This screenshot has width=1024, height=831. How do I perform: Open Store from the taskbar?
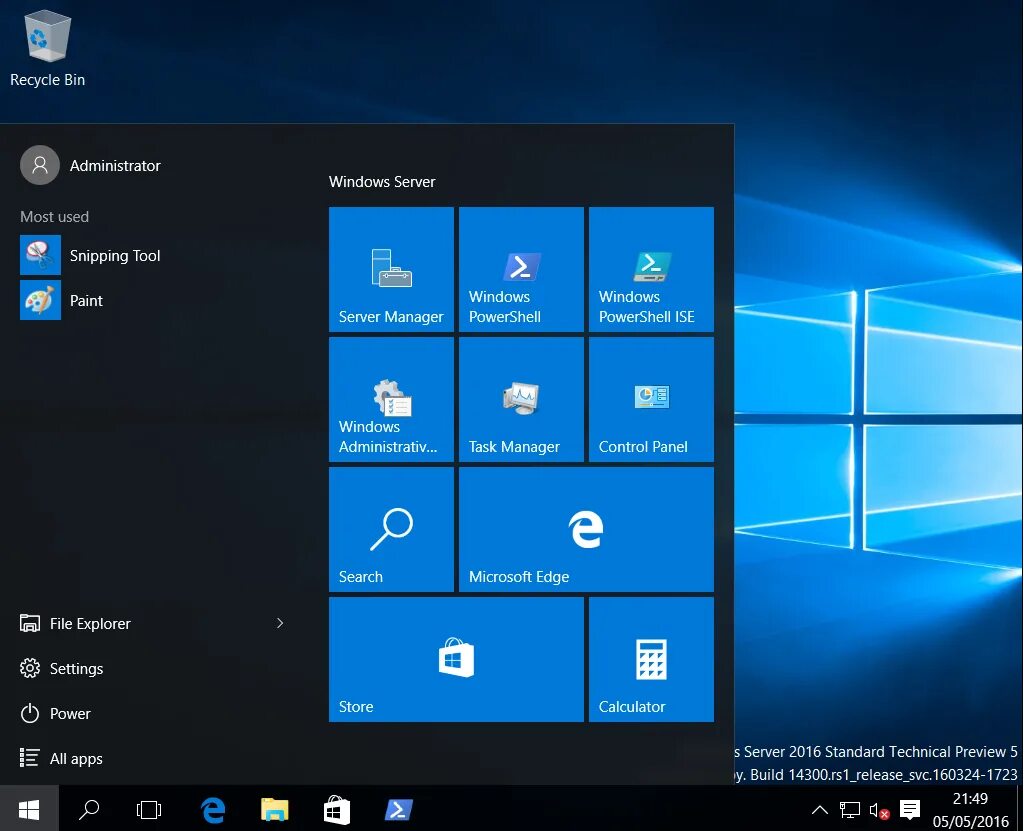(x=337, y=810)
